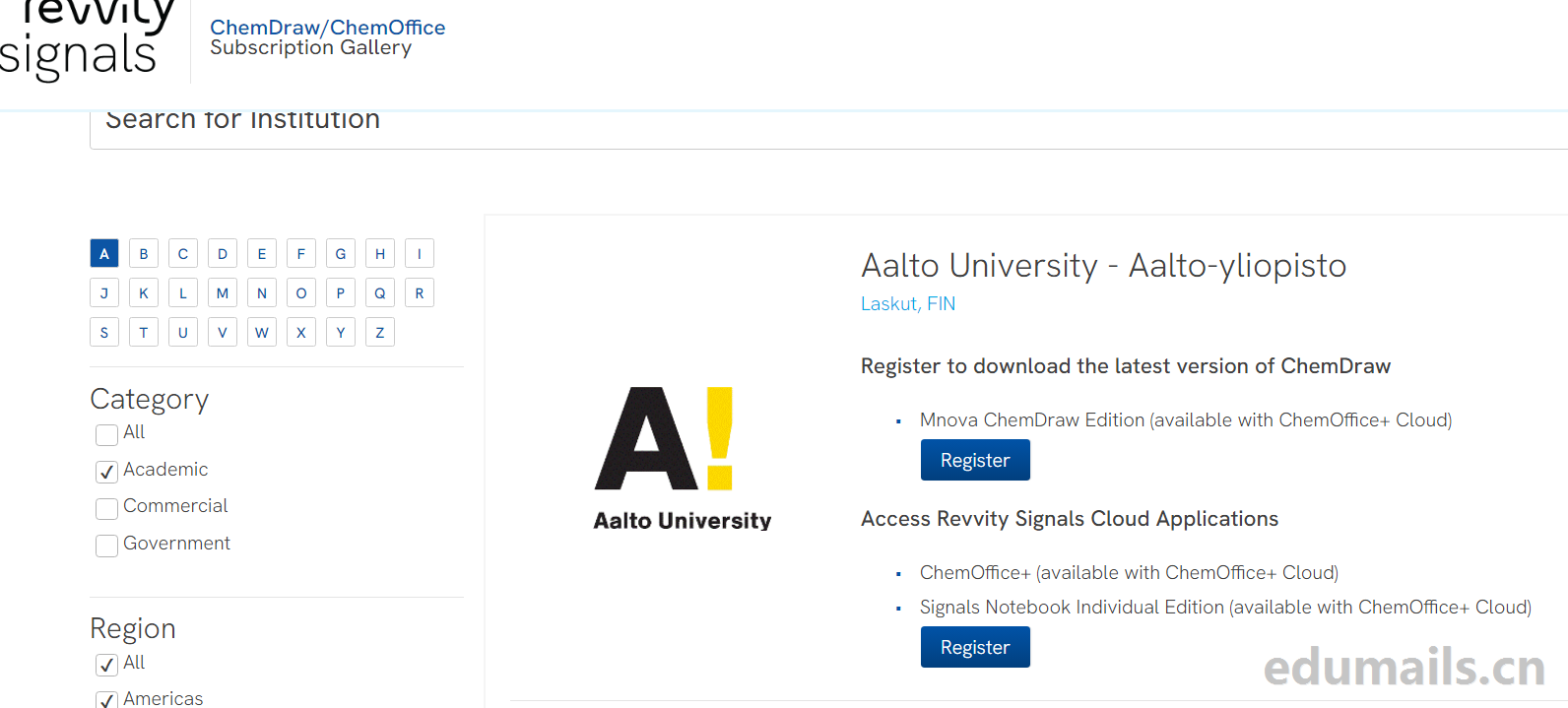The width and height of the screenshot is (1568, 708).
Task: Uncheck the Academic category checkbox
Action: [106, 472]
